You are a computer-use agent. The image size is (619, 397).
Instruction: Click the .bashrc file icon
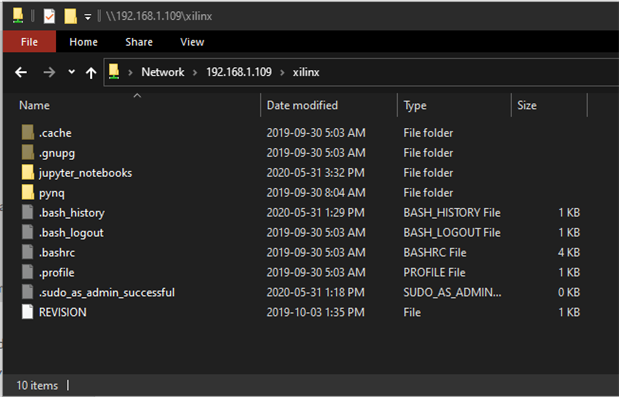[28, 252]
